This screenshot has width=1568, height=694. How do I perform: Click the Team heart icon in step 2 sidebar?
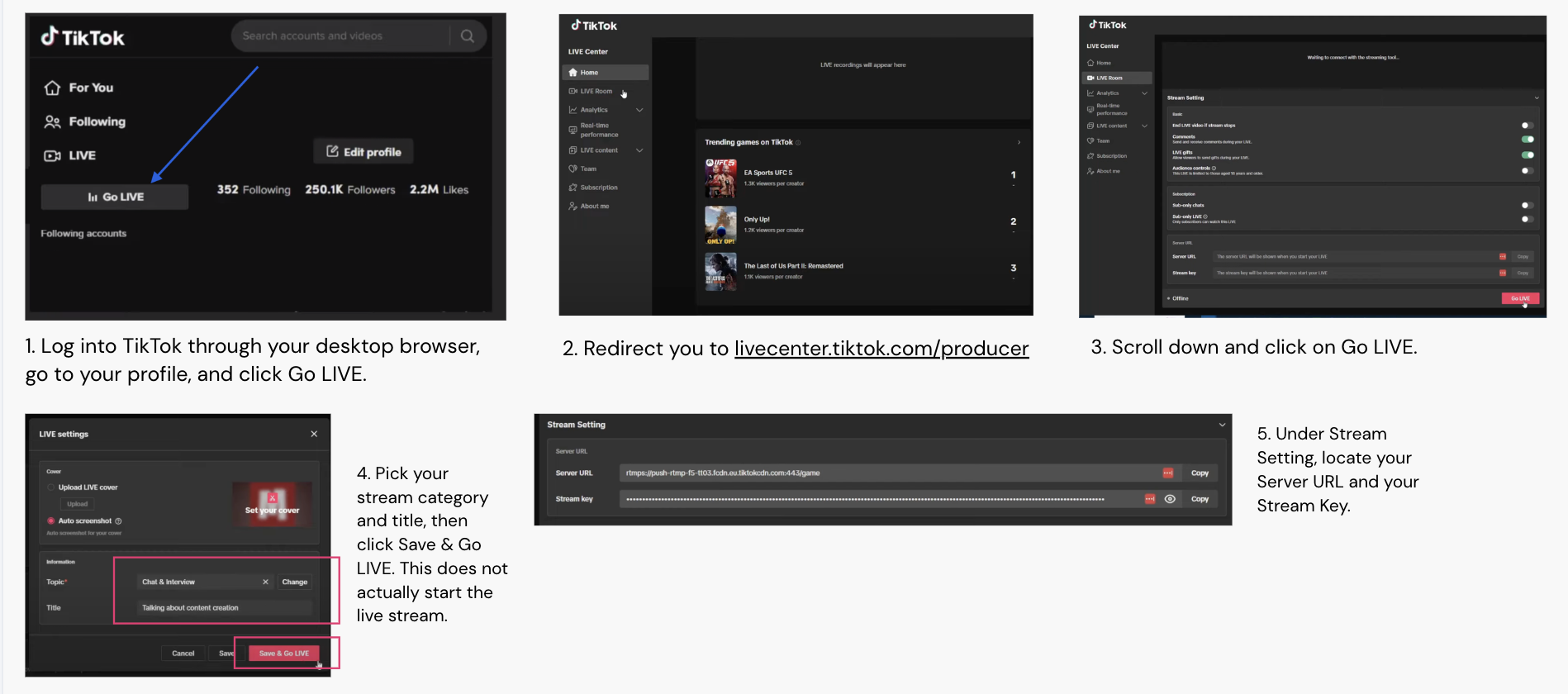click(x=573, y=169)
